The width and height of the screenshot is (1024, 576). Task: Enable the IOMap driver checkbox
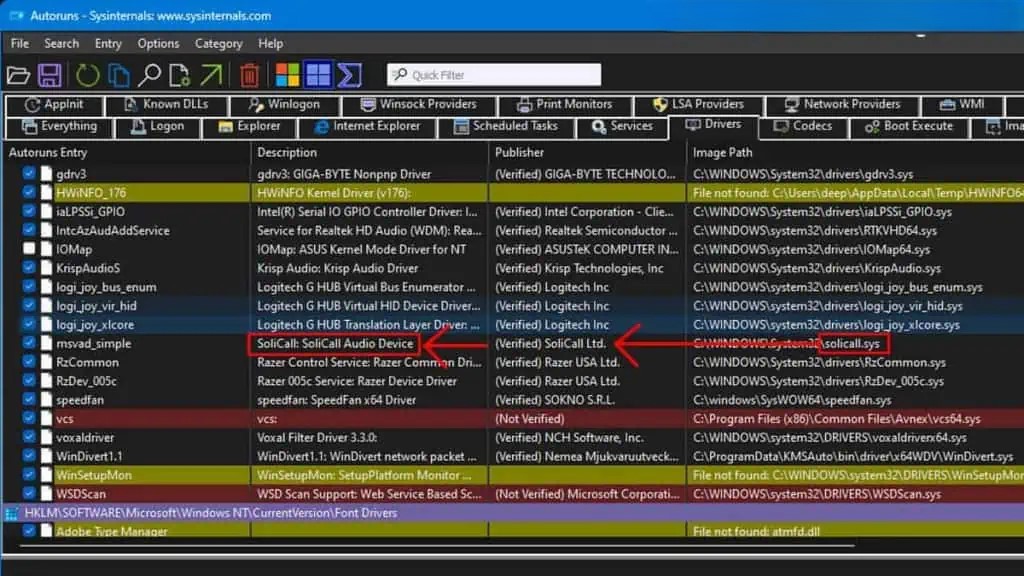point(29,249)
